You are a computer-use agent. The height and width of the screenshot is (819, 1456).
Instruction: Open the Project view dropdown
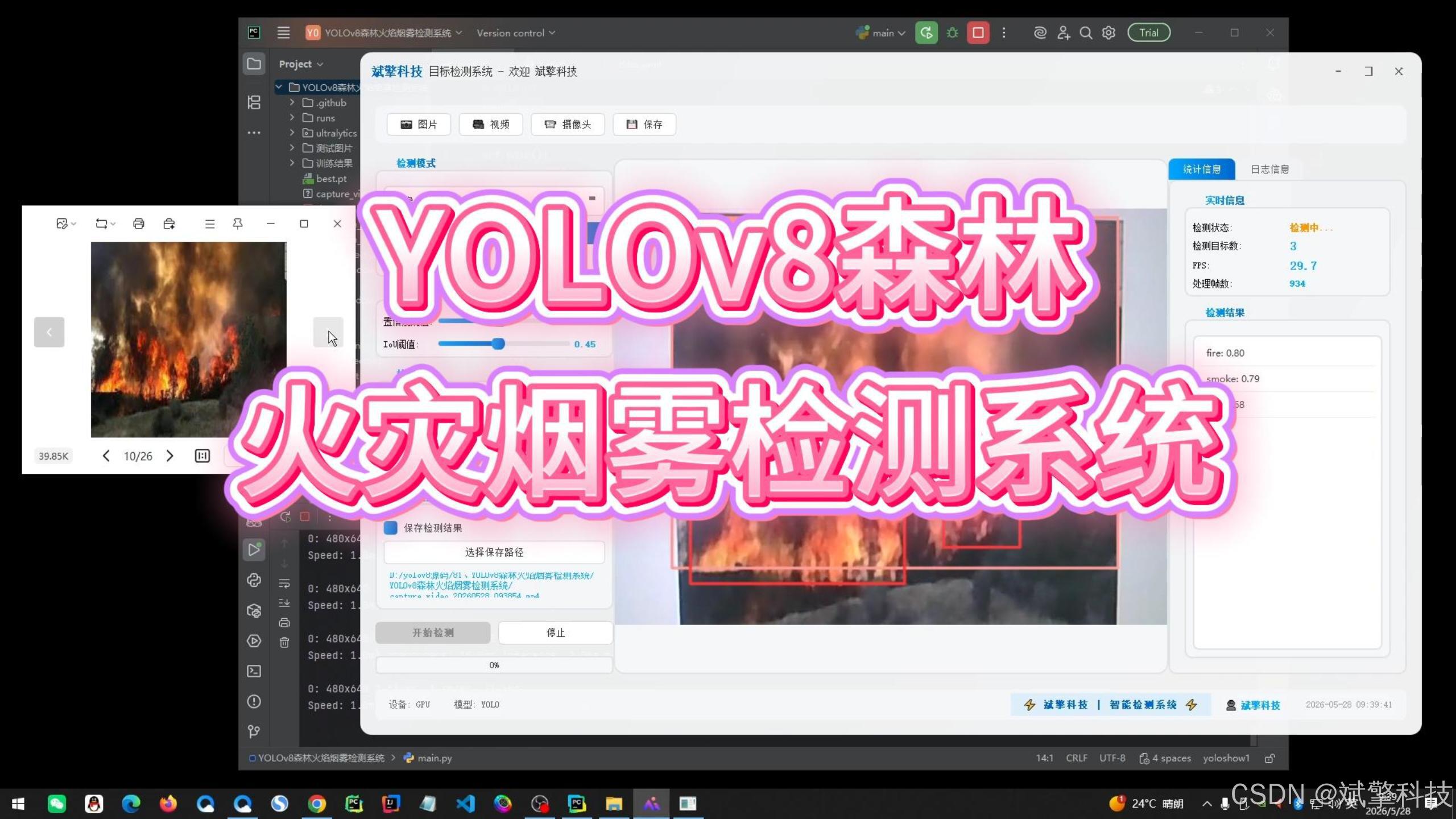tap(301, 64)
